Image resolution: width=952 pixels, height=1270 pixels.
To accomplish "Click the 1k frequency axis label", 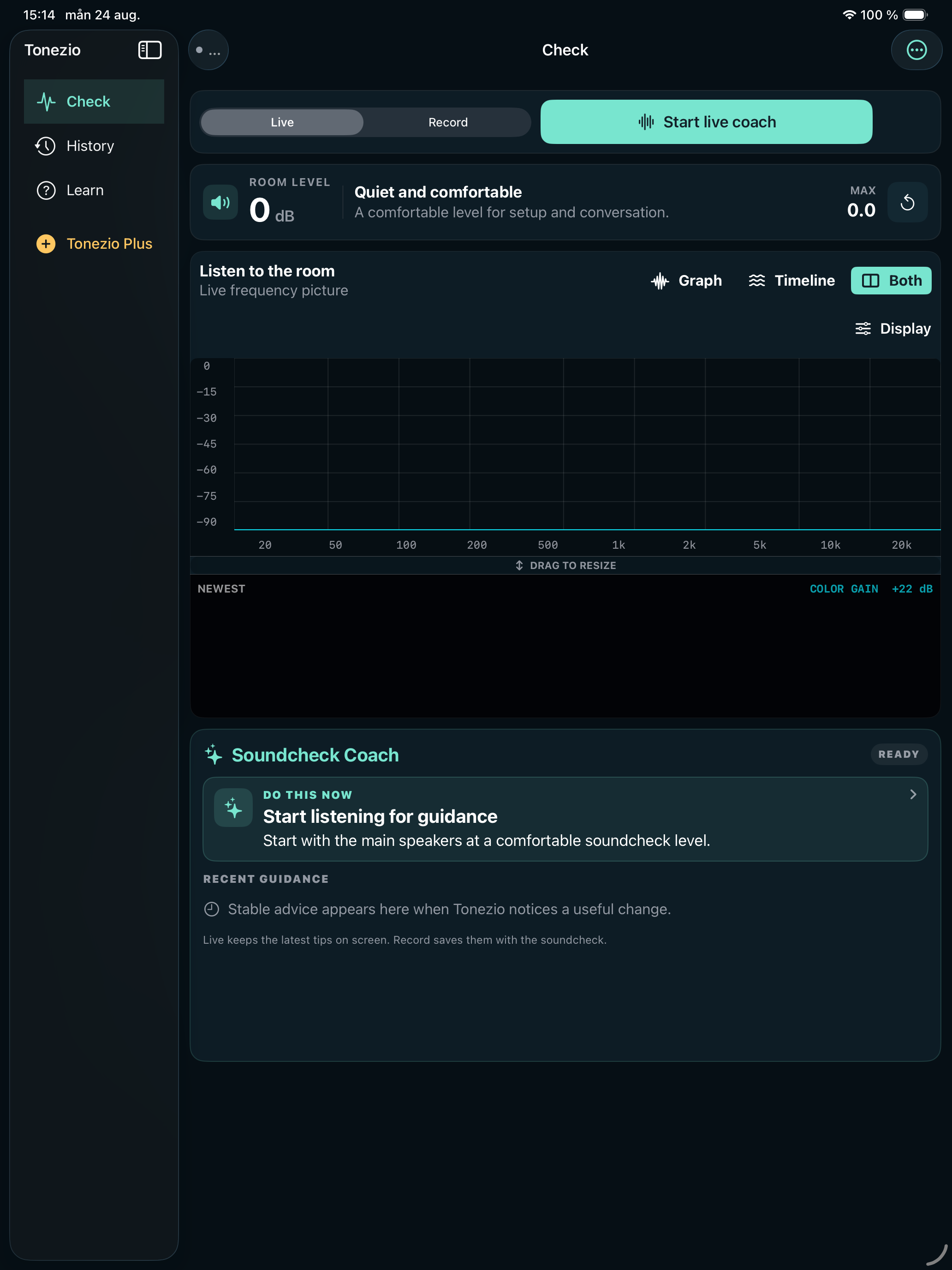I will click(x=619, y=545).
